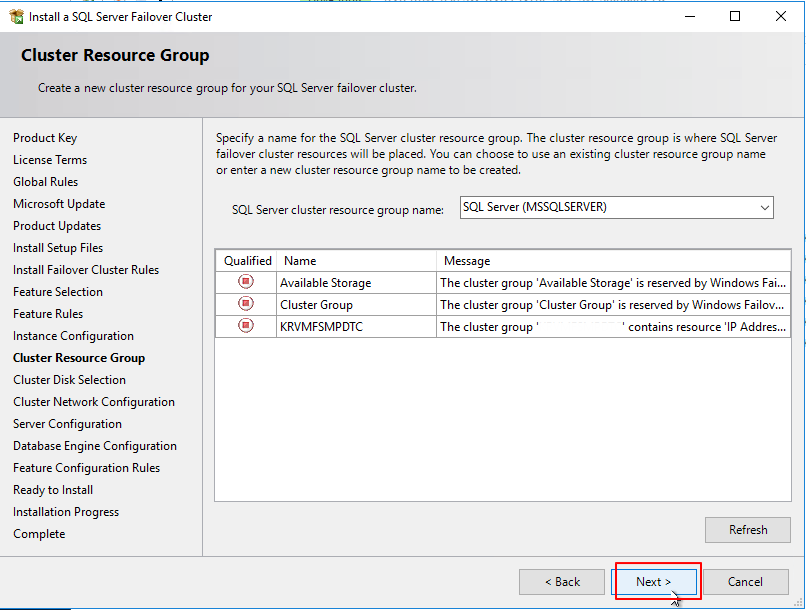
Task: Click the SQL Server cluster resource group name label
Action: [338, 210]
